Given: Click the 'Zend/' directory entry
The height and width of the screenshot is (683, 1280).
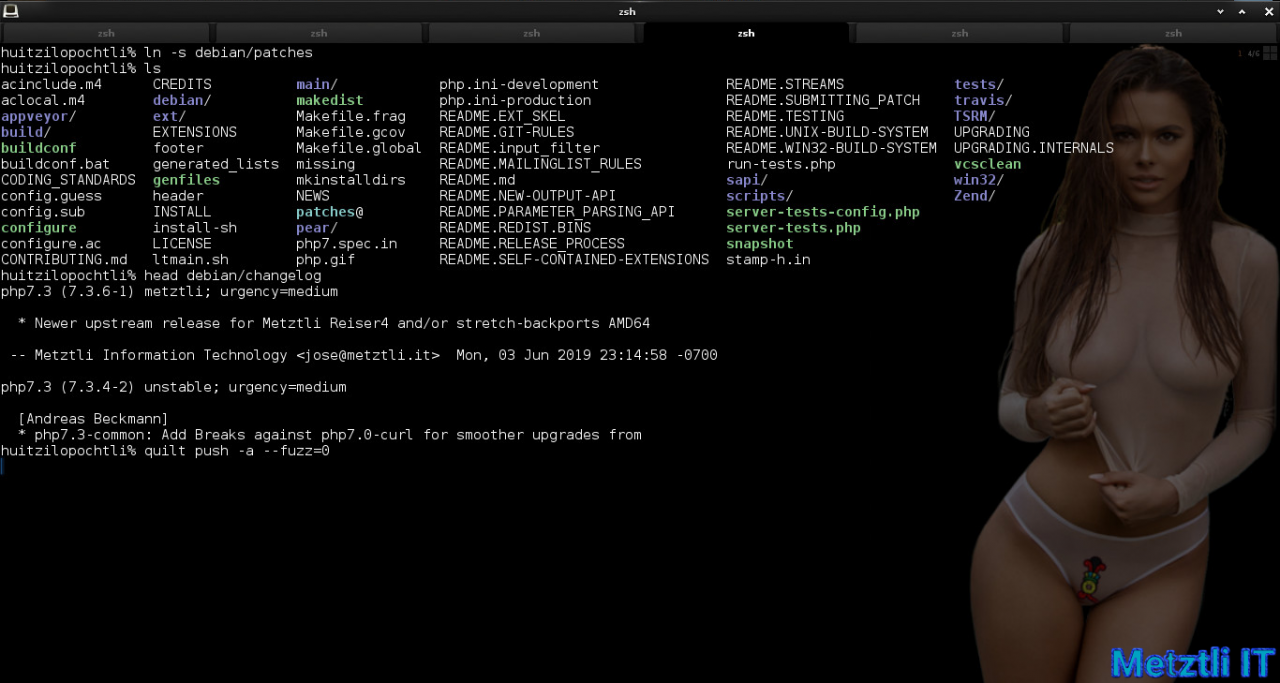Looking at the screenshot, I should (975, 196).
